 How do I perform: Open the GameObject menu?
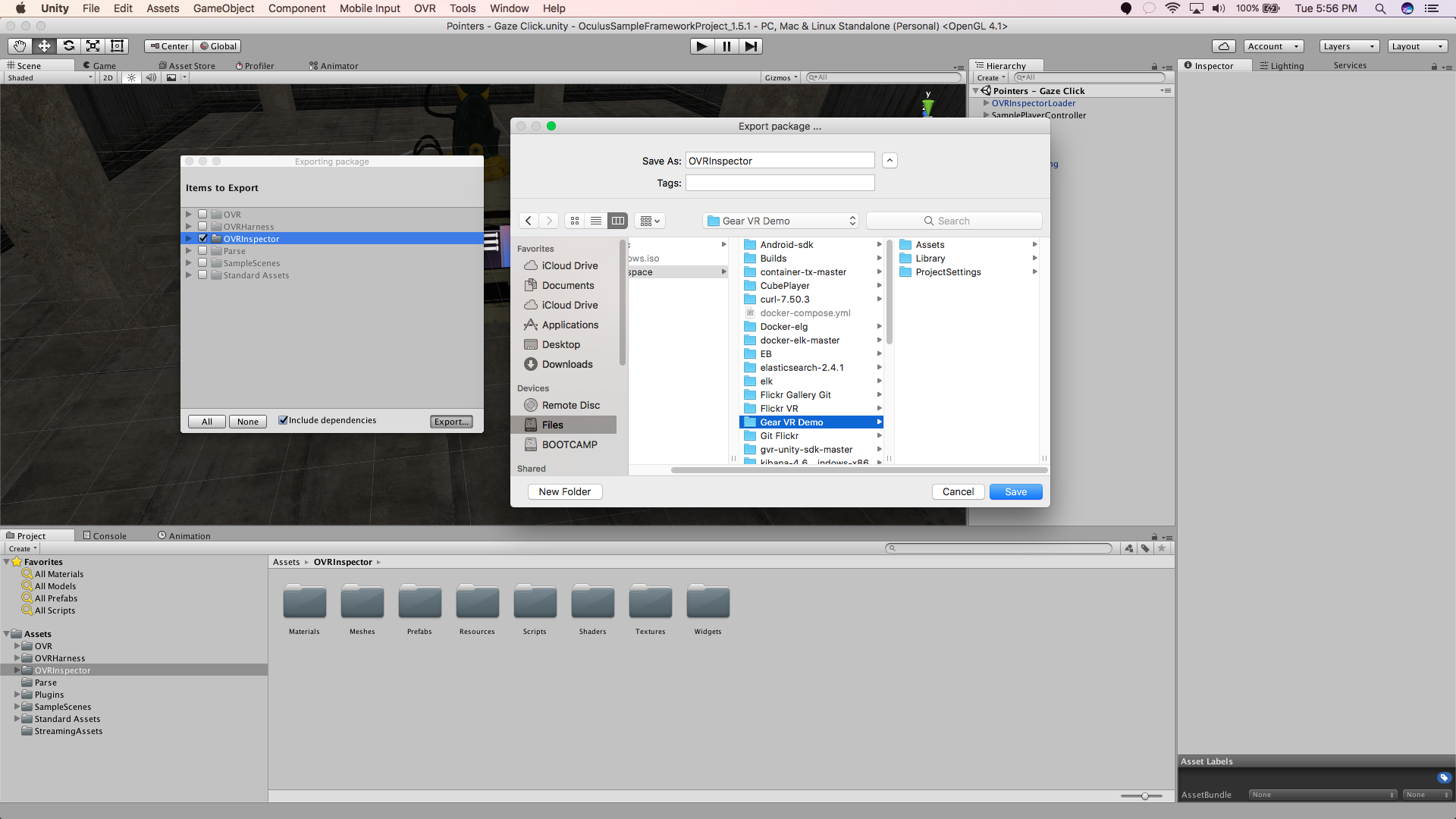tap(224, 8)
